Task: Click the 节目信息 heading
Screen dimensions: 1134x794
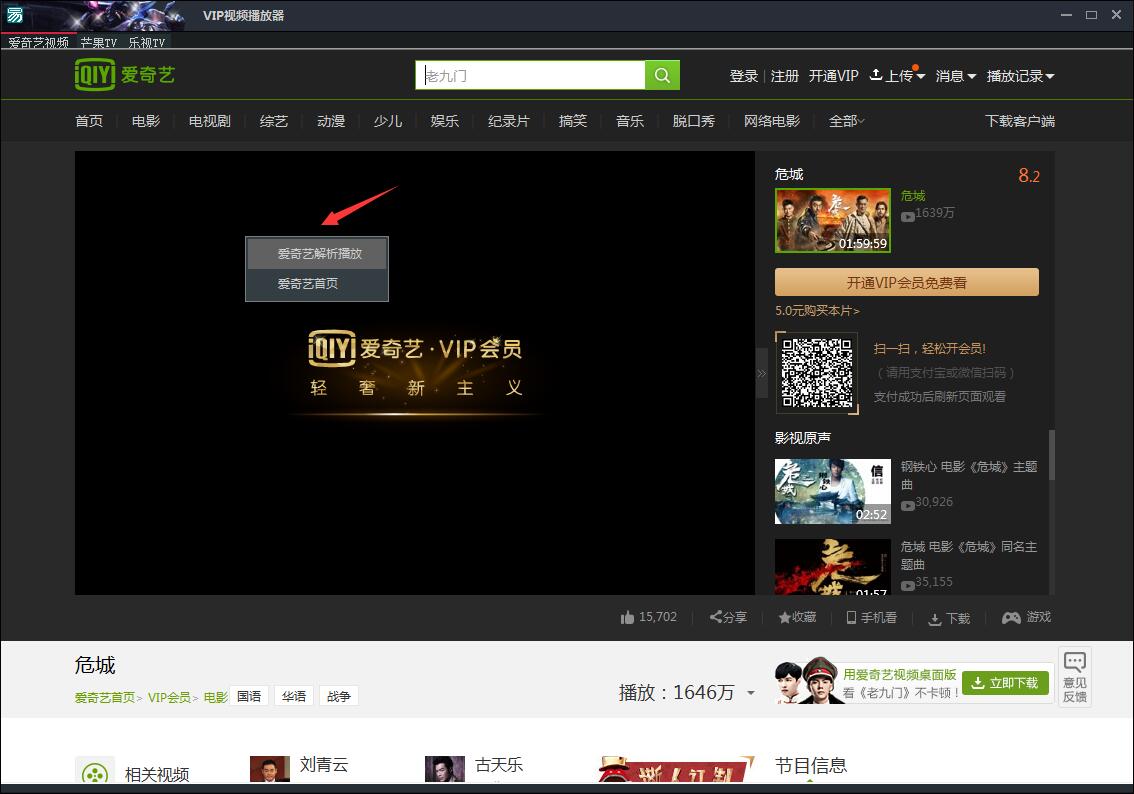Action: (x=811, y=765)
